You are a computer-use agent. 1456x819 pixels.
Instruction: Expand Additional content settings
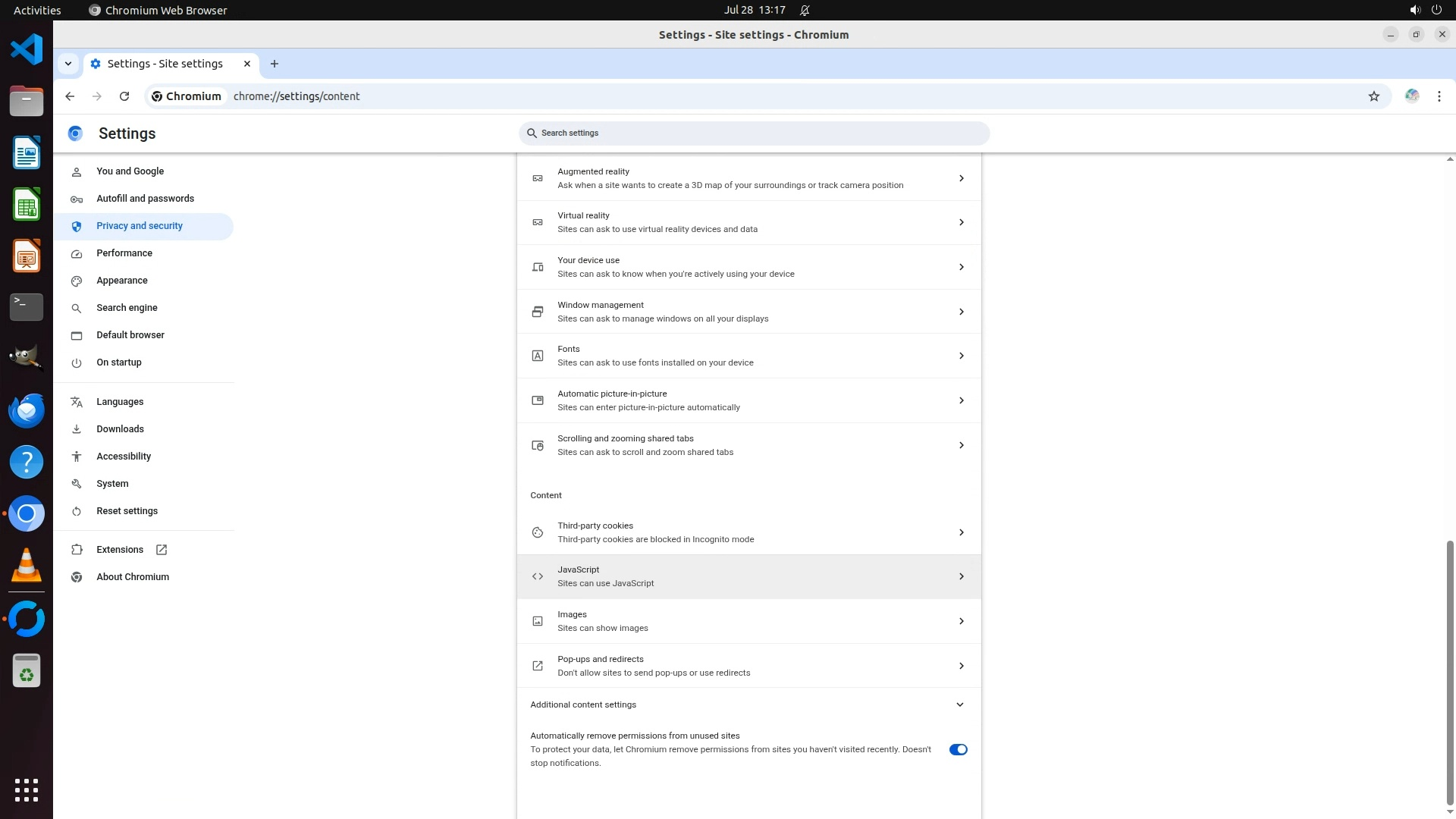point(959,704)
